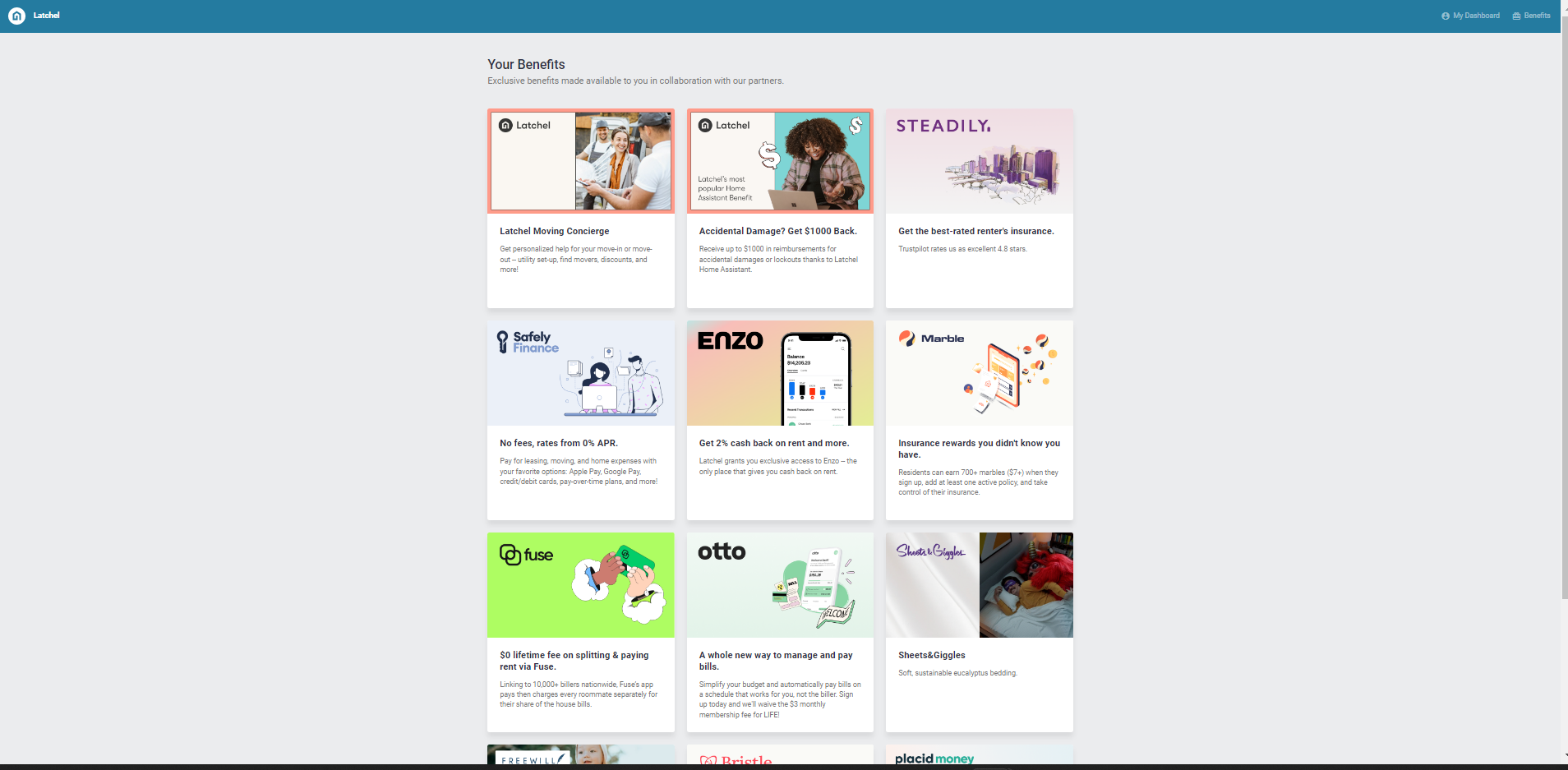Click the Enzo logo
Image resolution: width=1568 pixels, height=770 pixels.
click(x=731, y=340)
